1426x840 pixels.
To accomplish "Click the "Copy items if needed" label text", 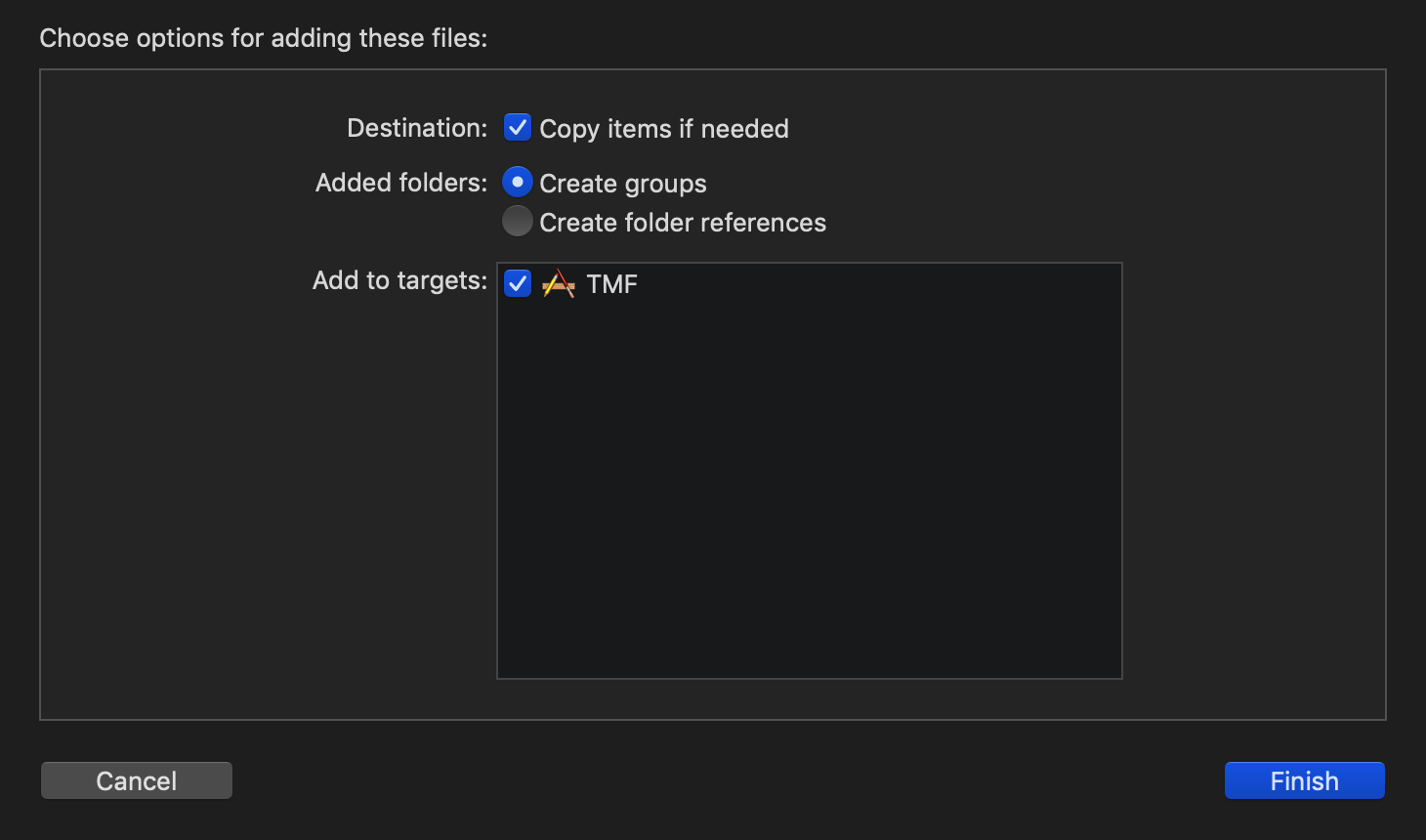I will [x=663, y=129].
